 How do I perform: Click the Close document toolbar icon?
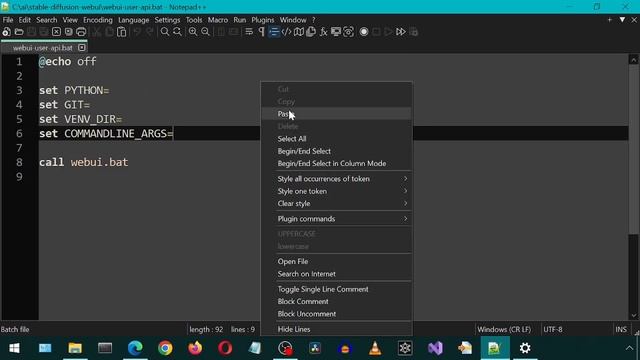coord(56,32)
